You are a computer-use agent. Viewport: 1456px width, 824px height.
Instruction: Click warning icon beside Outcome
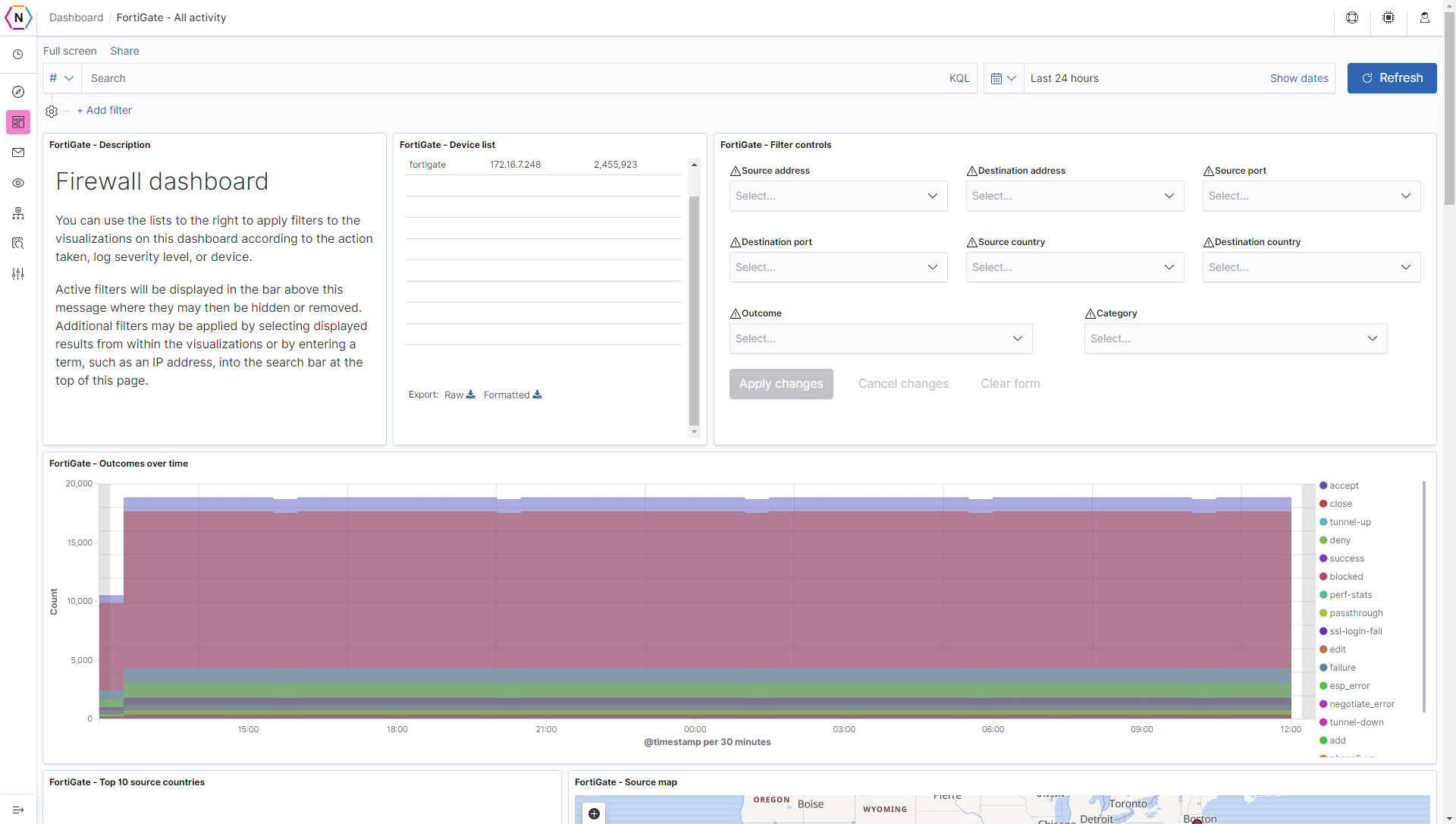tap(735, 314)
